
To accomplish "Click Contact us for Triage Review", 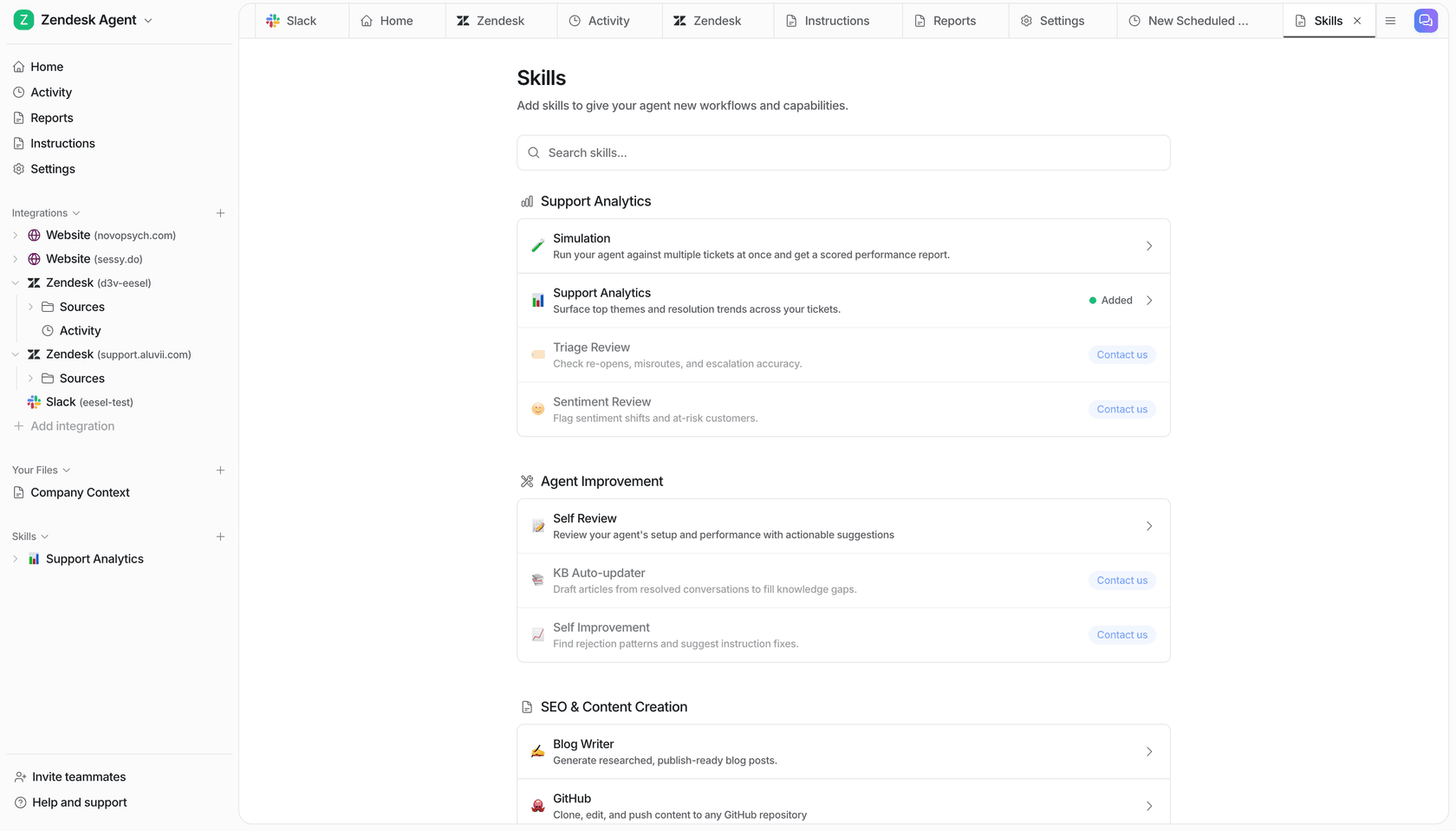I will pos(1121,355).
